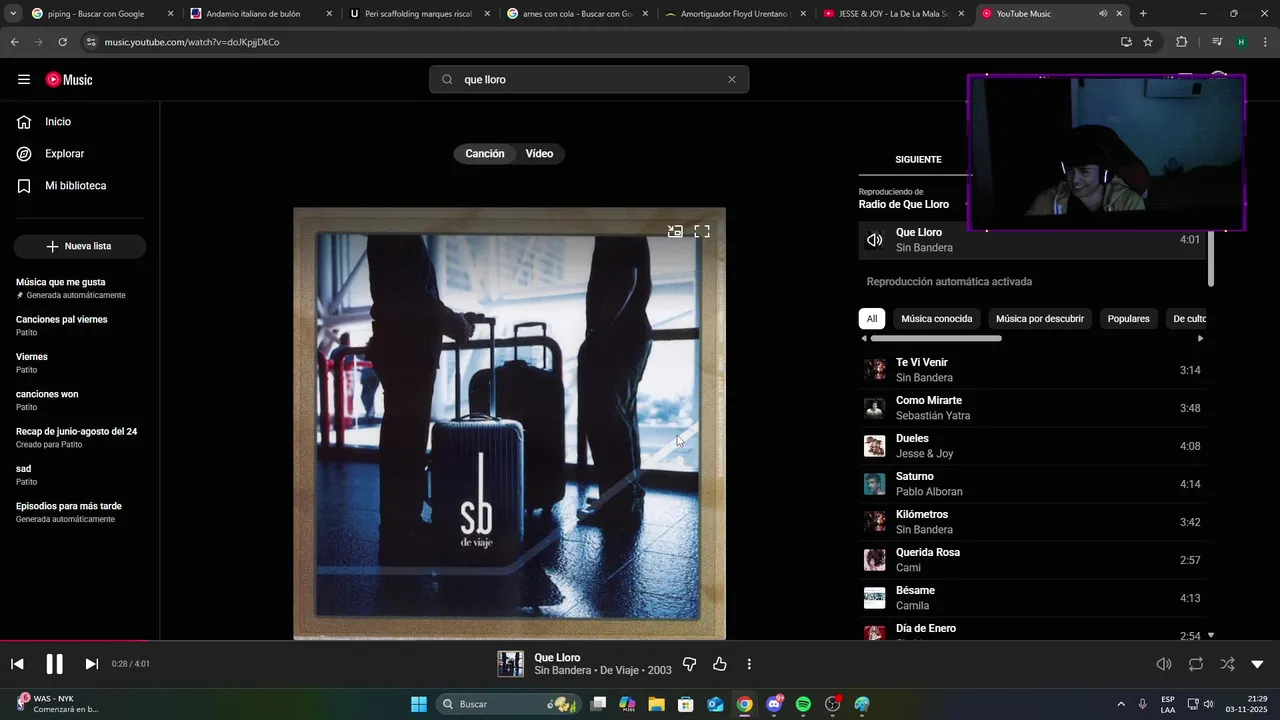Open Chrome extensions menu
1280x720 pixels.
click(x=1181, y=42)
